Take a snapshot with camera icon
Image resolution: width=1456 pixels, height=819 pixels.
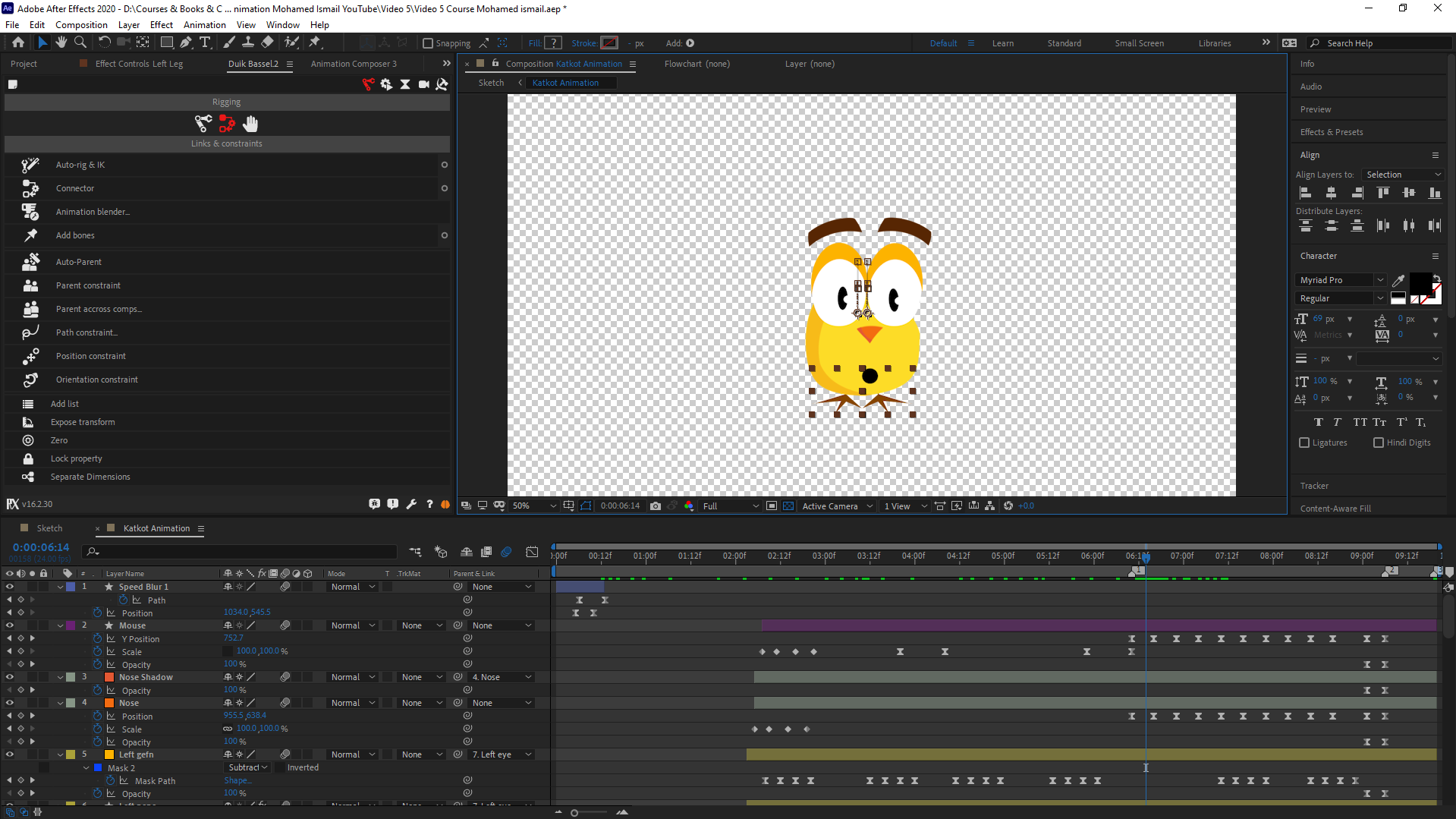(x=656, y=506)
